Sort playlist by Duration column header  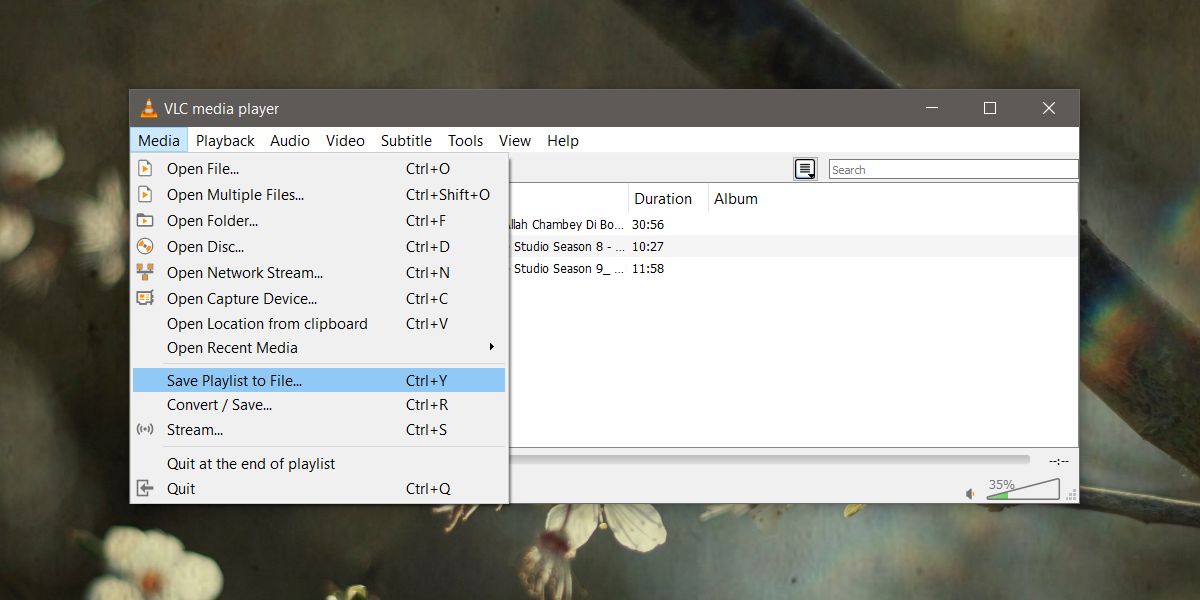click(668, 198)
